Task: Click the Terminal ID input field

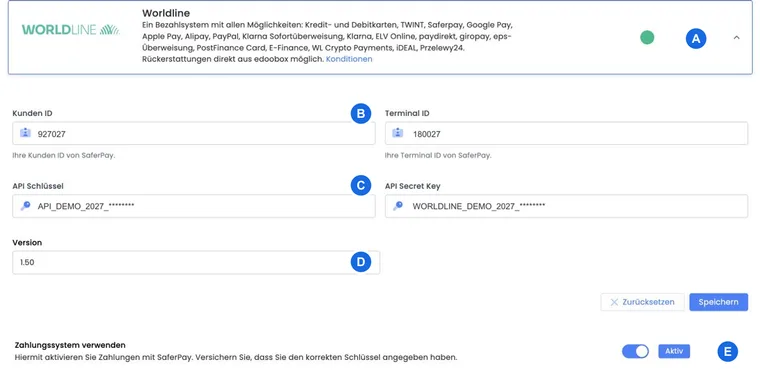Action: [x=566, y=134]
